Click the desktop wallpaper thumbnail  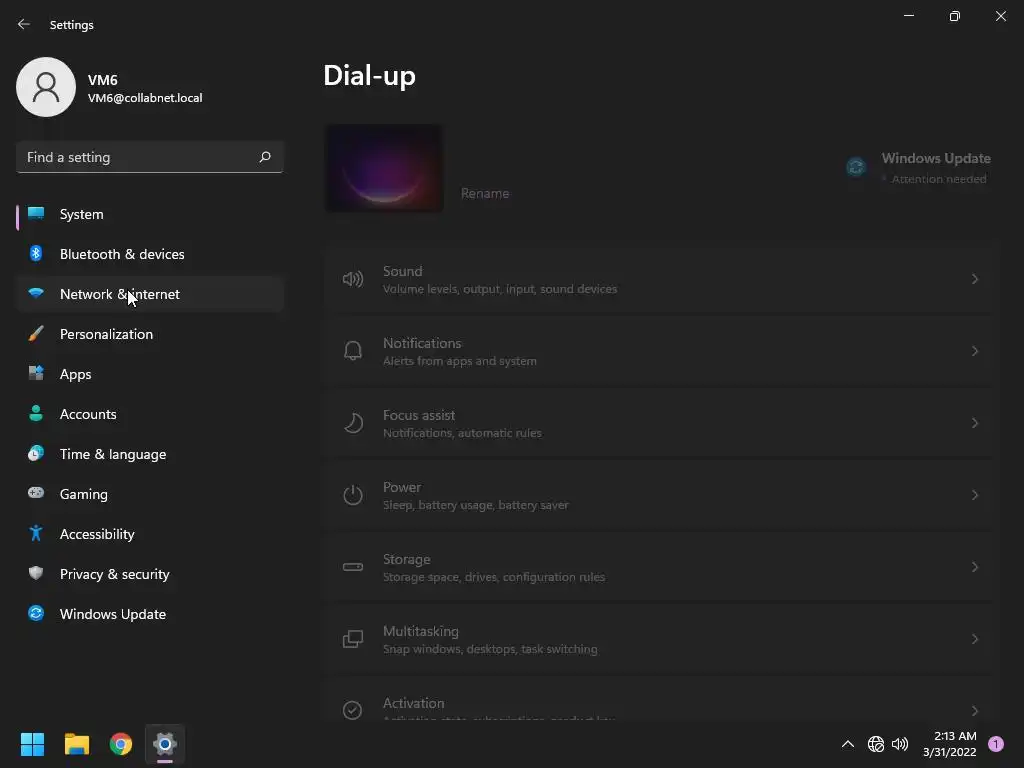coord(384,168)
